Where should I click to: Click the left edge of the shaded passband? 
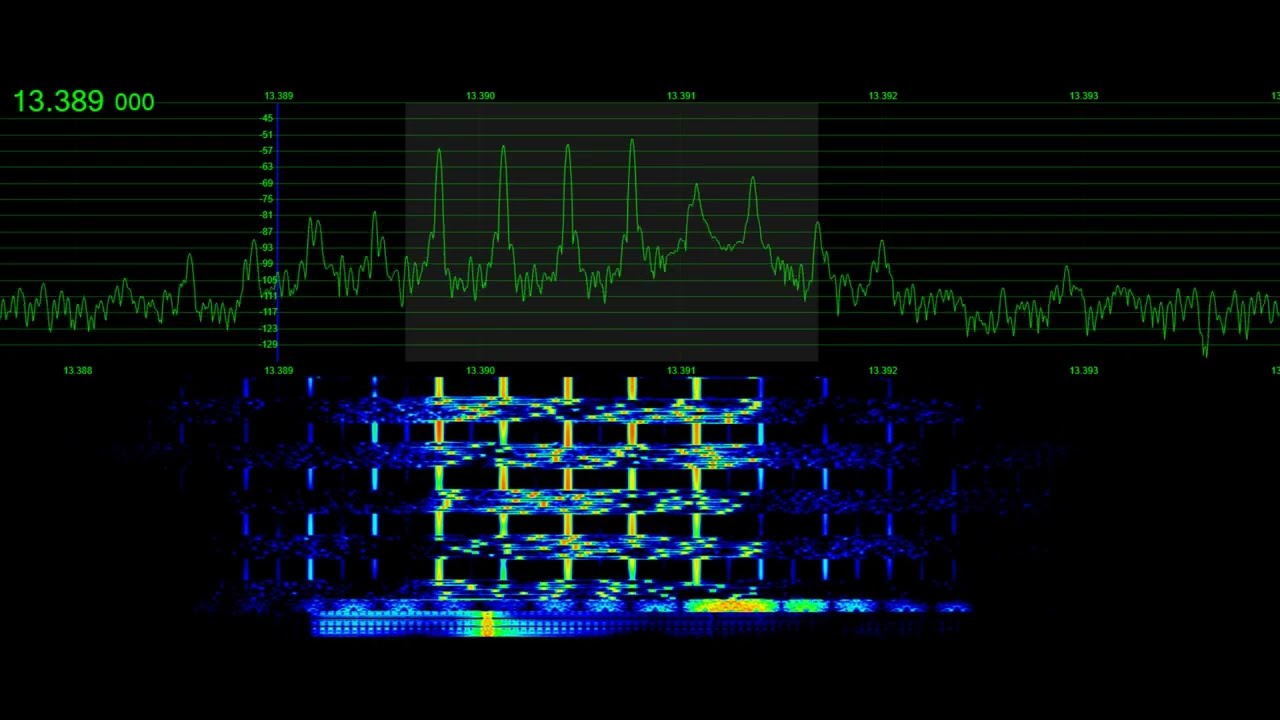(x=406, y=230)
